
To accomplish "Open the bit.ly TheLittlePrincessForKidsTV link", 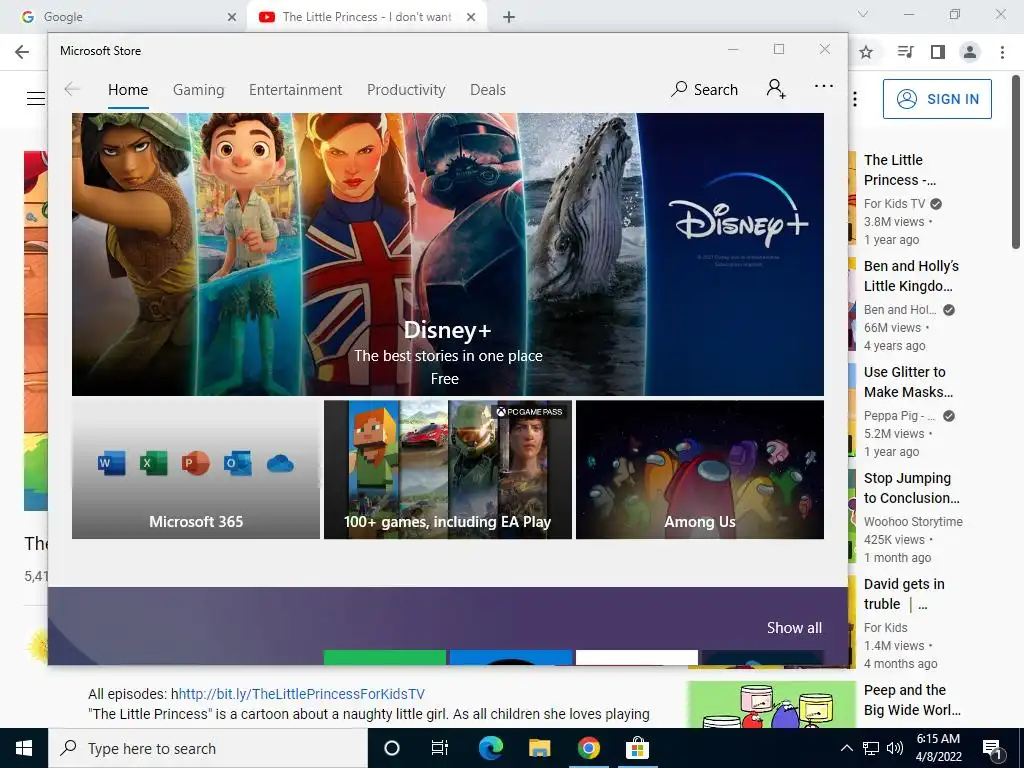I will (x=302, y=694).
